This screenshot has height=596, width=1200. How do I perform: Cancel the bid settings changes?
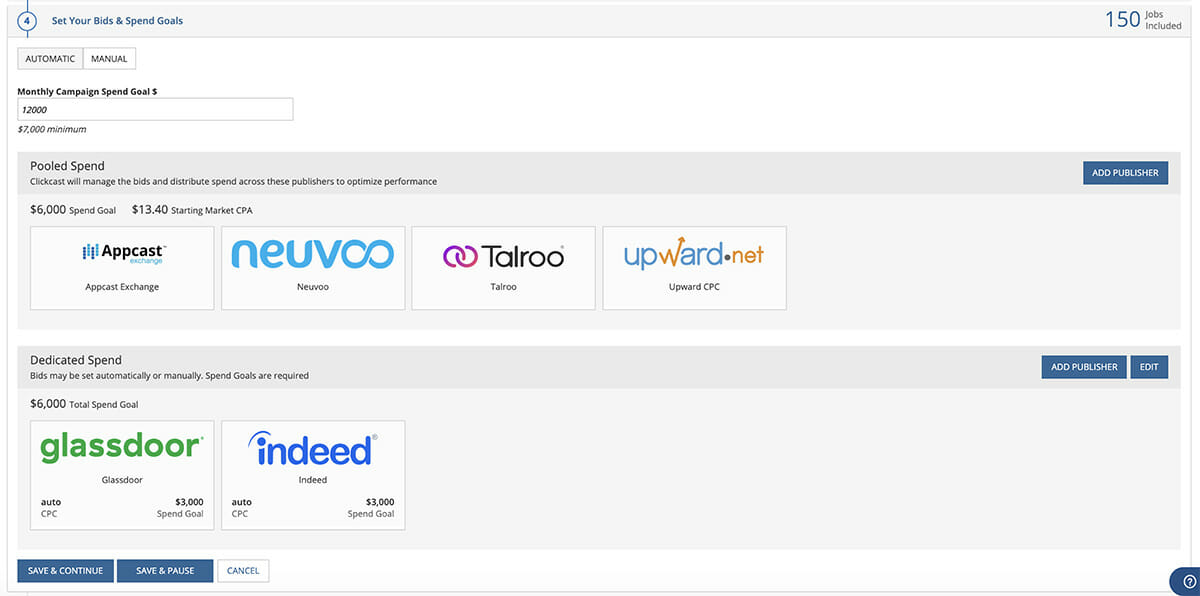point(243,571)
